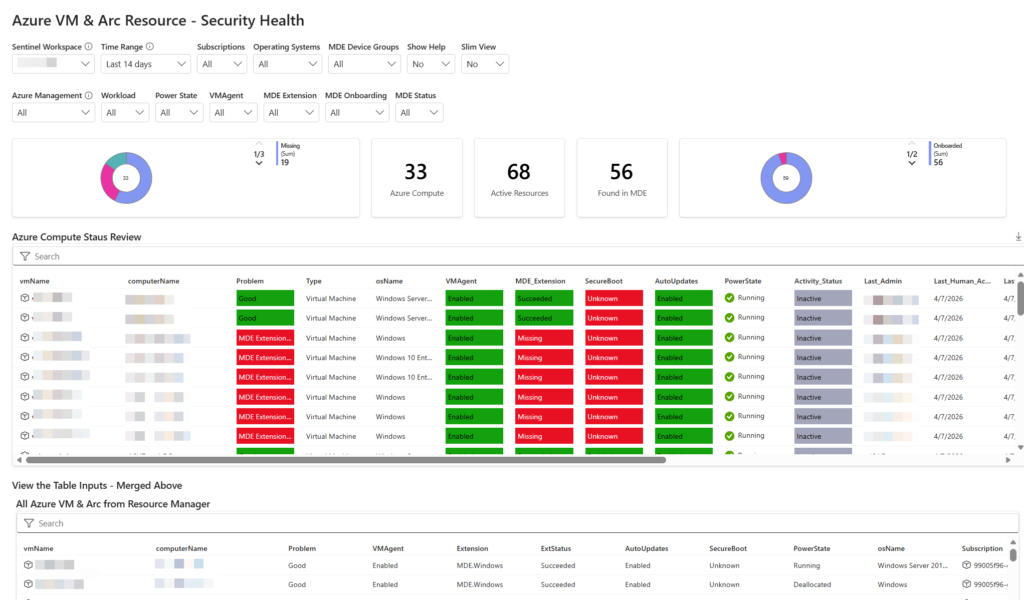Click the info icon beside Azure Management
The height and width of the screenshot is (600, 1024).
point(90,96)
